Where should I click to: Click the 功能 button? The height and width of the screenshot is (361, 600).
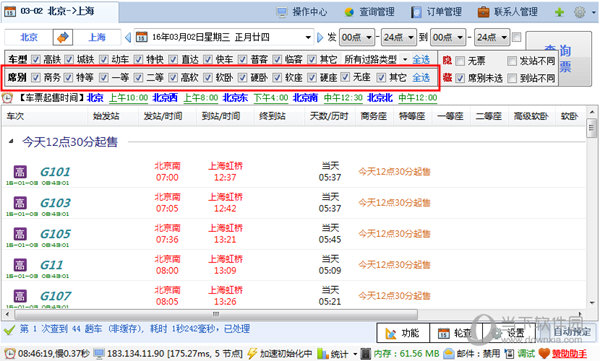pos(403,333)
